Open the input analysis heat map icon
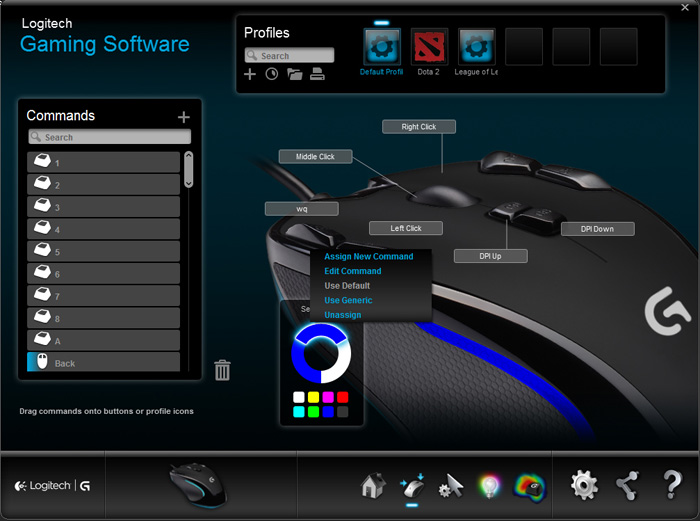This screenshot has width=700, height=521. coord(530,488)
